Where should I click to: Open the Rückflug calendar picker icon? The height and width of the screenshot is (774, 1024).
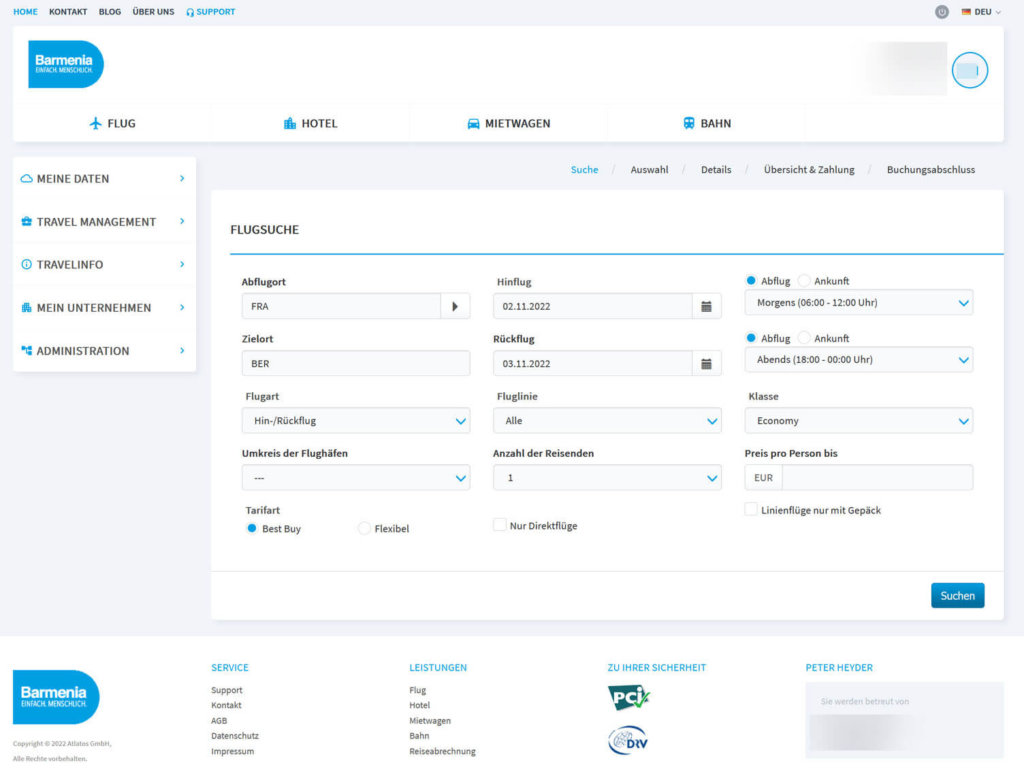[x=706, y=364]
